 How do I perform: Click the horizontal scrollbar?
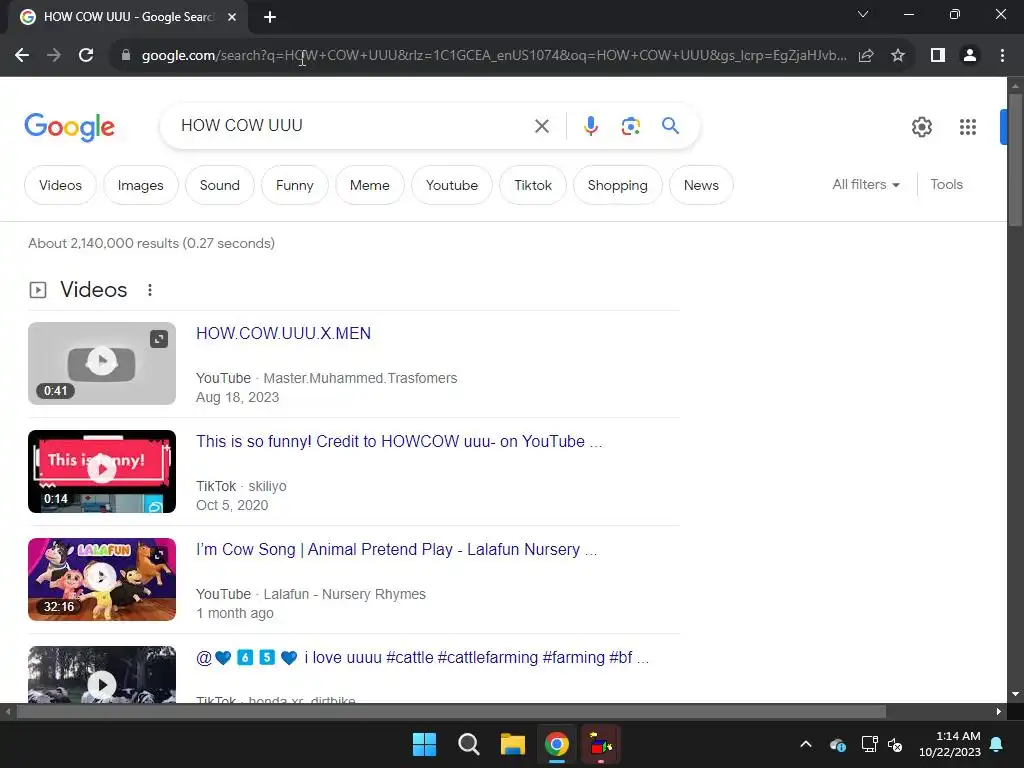click(x=451, y=712)
